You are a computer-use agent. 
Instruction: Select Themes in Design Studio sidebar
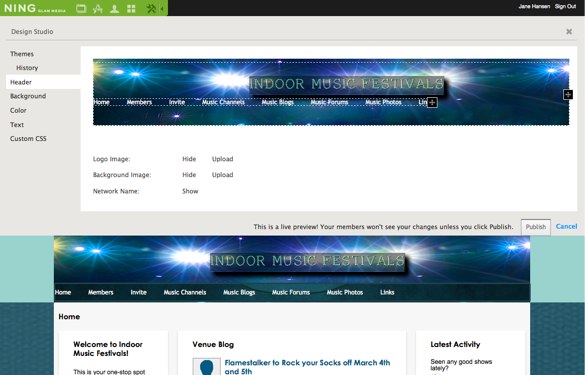click(x=22, y=54)
